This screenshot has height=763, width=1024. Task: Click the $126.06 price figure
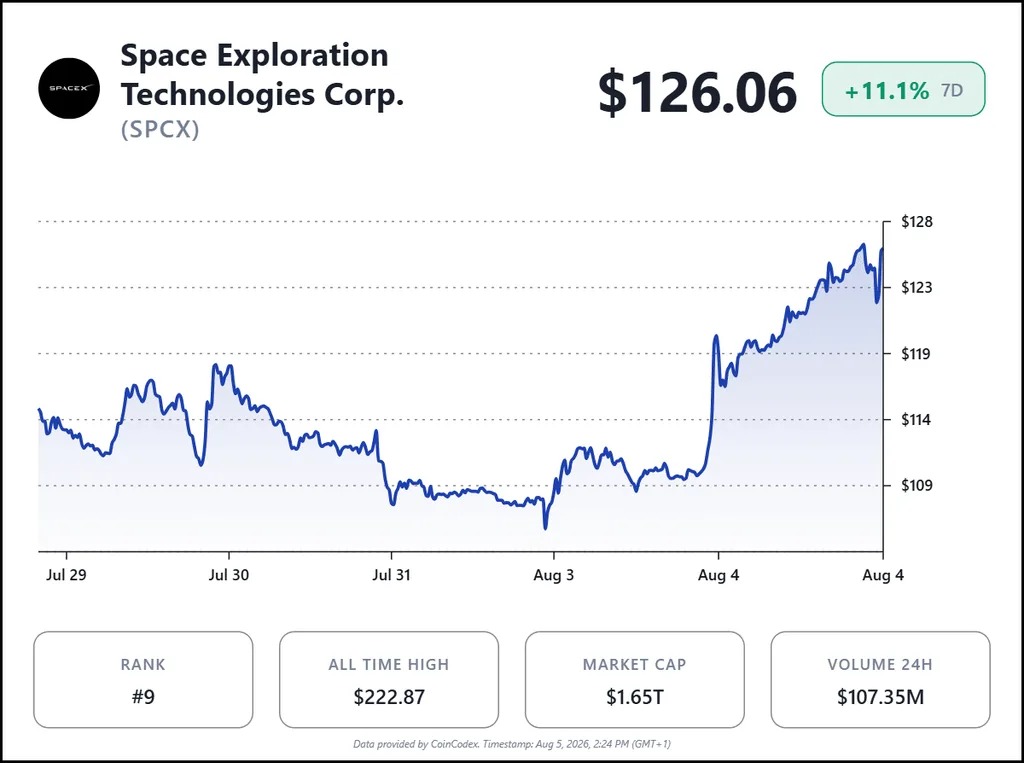point(697,91)
